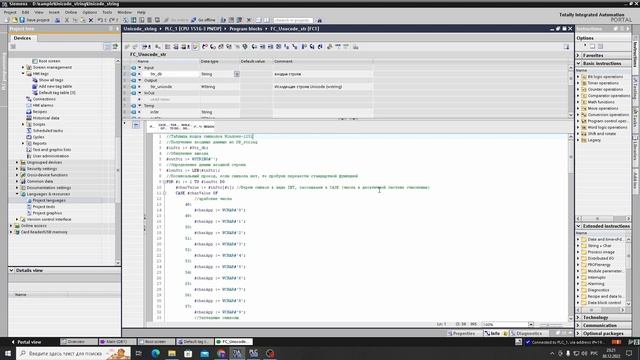This screenshot has height=360, width=640.
Task: Collapse the Details view panel
Action: [11, 270]
